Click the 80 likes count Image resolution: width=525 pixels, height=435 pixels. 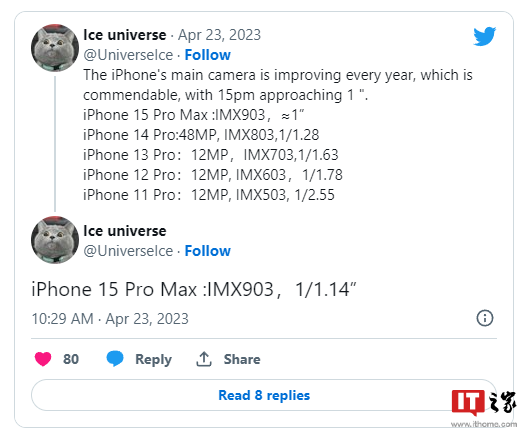(71, 359)
